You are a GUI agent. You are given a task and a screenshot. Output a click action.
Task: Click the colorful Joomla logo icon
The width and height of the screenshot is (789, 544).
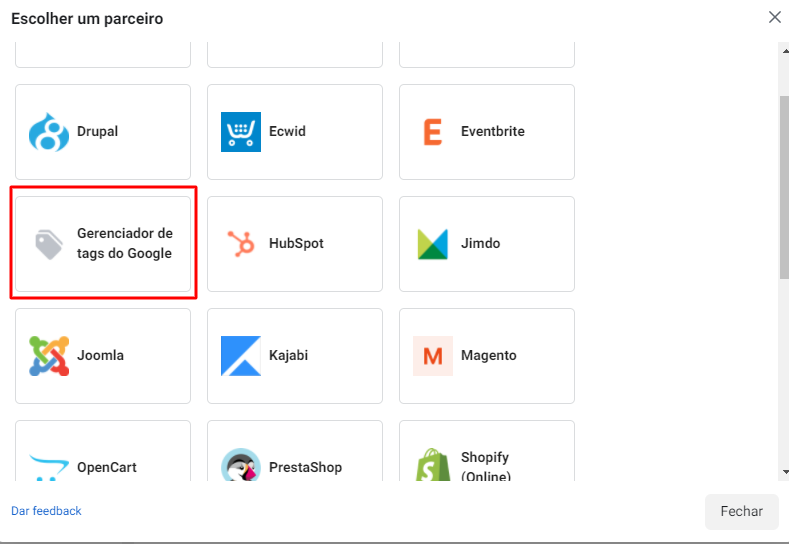click(49, 356)
